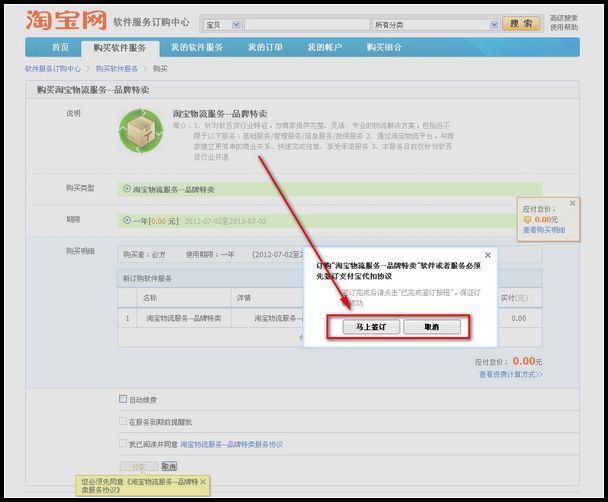Click the 购买淘宝物流服务--品牌特卖 page title
This screenshot has height=502, width=608.
pyautogui.click(x=93, y=90)
